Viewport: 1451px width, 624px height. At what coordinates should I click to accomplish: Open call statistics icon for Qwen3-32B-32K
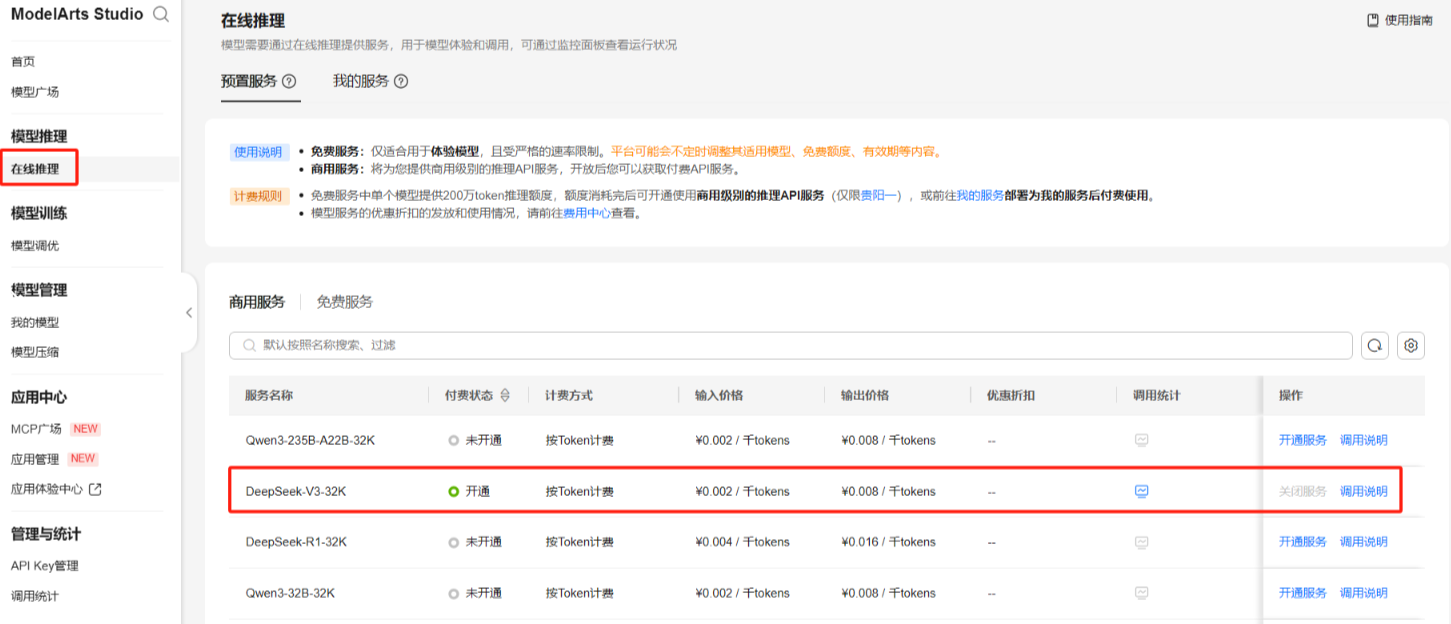pos(1141,593)
